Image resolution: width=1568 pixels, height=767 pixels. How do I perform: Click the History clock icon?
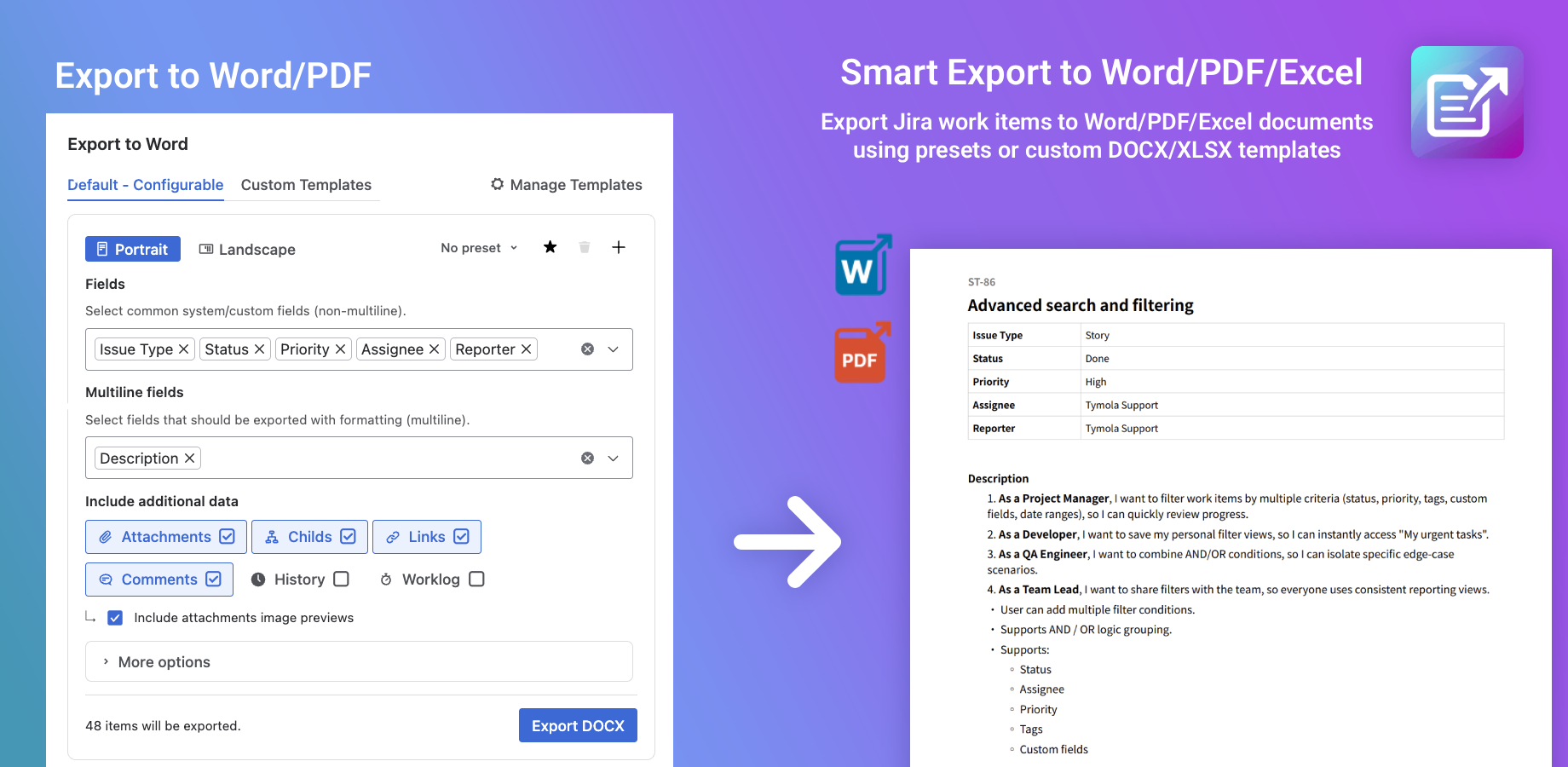(x=258, y=580)
